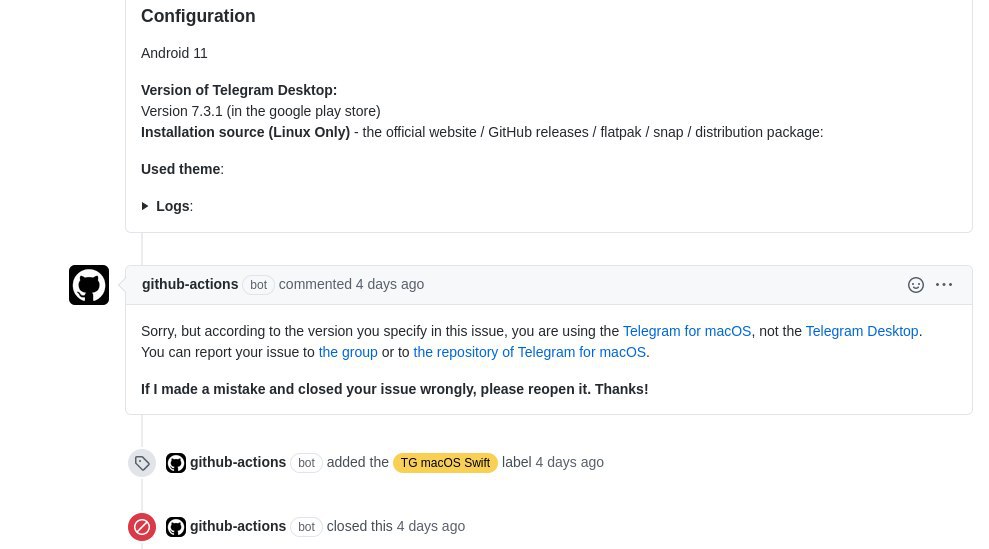Click the label tag timeline icon

point(142,463)
